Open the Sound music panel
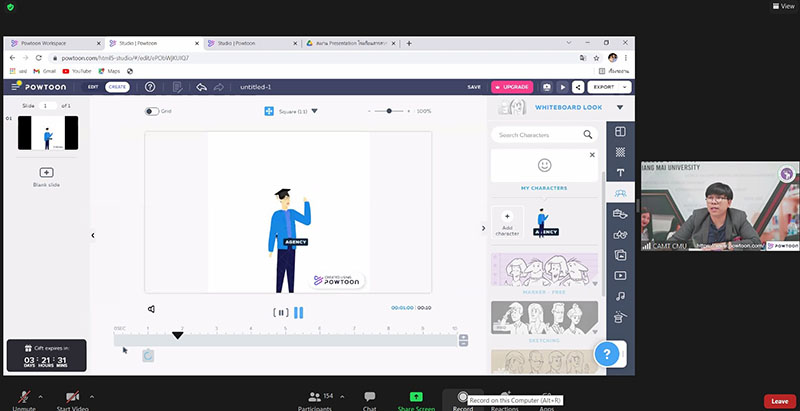The width and height of the screenshot is (800, 411). tap(620, 296)
